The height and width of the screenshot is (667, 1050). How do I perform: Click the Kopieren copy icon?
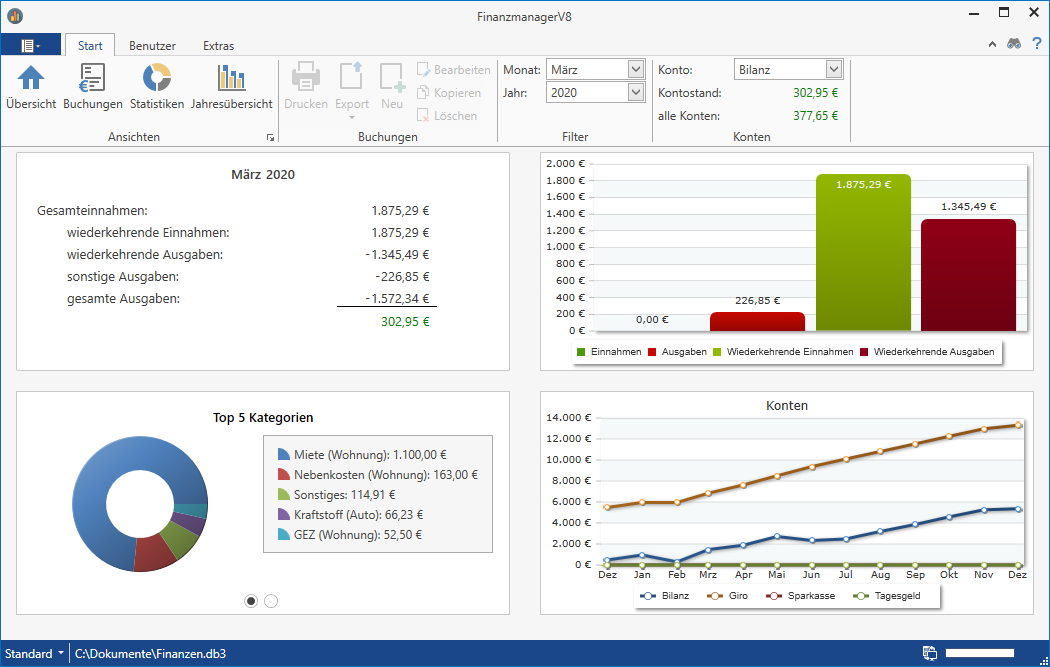click(423, 92)
